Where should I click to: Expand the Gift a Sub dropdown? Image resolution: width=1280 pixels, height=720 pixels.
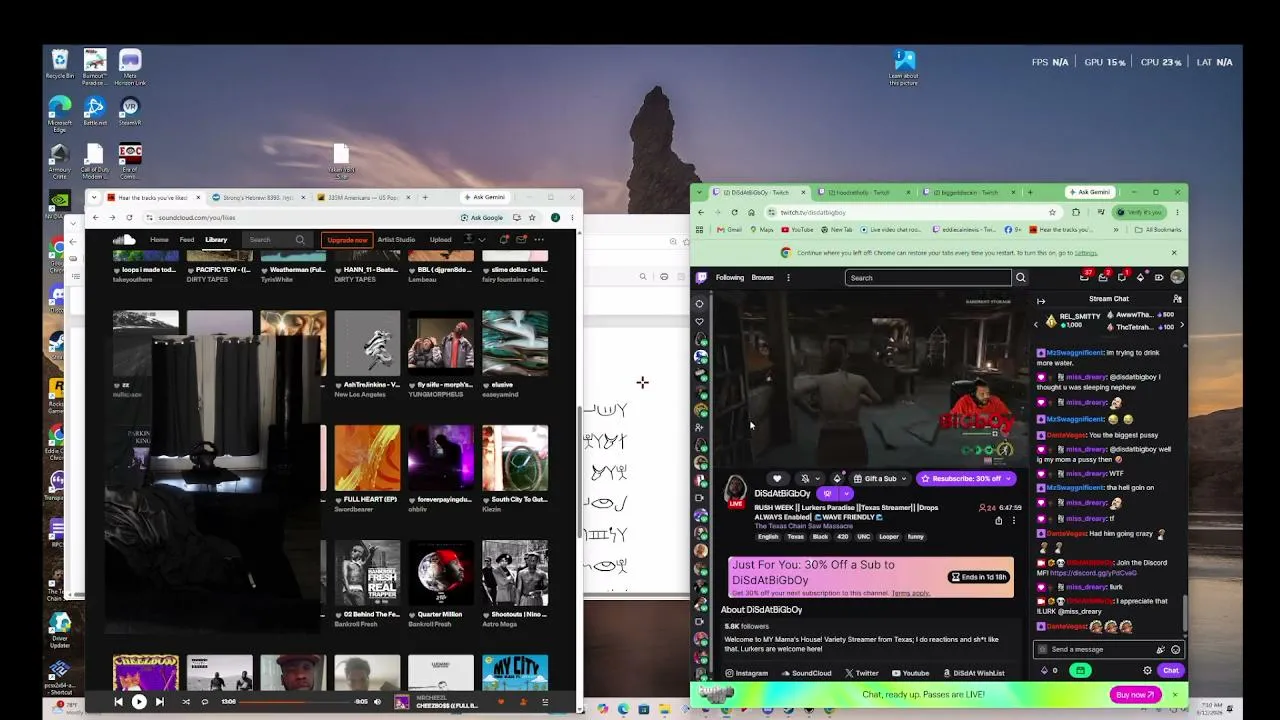[x=880, y=478]
